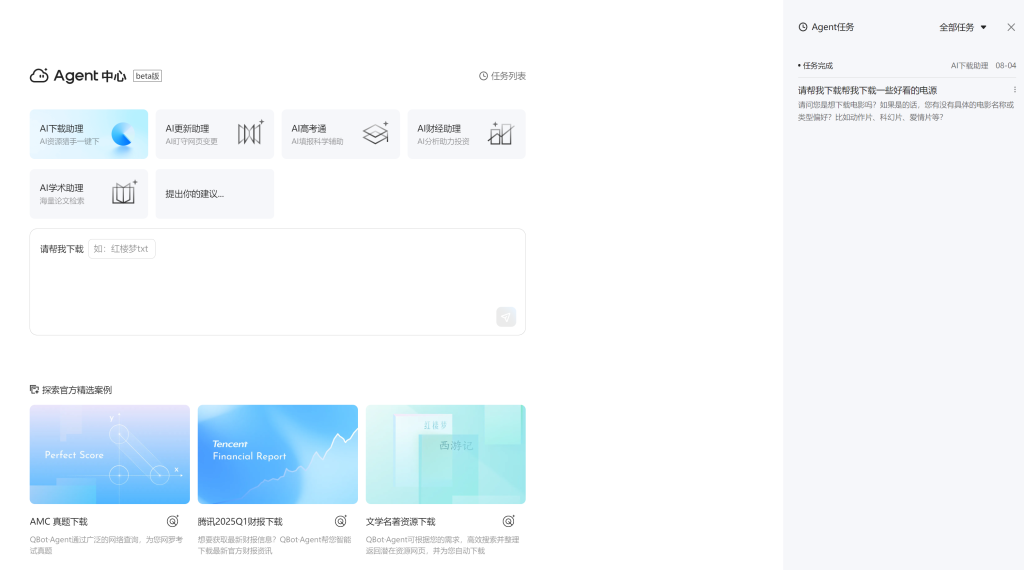Click the send arrow icon in input box

506,317
